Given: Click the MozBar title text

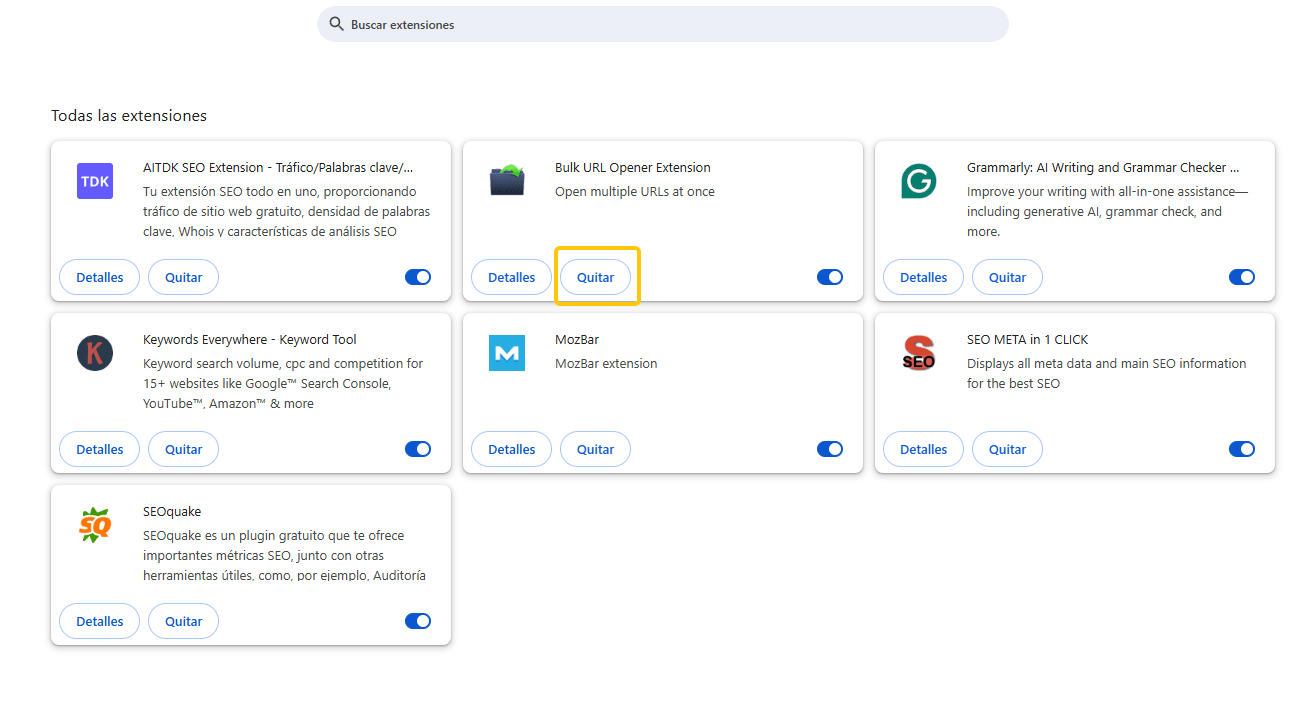Looking at the screenshot, I should [577, 339].
